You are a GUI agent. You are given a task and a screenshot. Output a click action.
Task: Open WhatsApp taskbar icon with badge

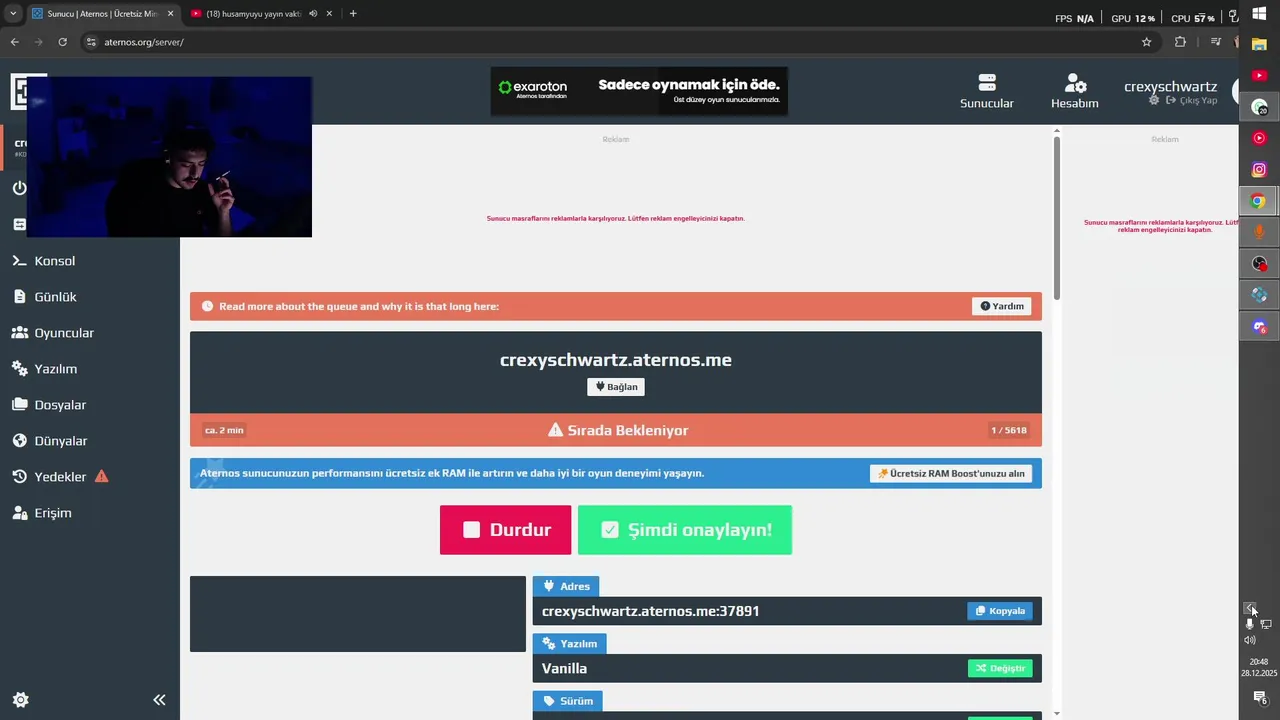[1259, 107]
